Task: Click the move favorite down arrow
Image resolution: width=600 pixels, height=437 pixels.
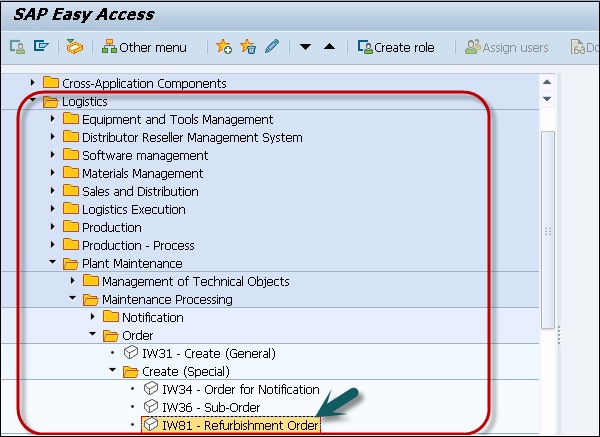Action: tap(305, 47)
